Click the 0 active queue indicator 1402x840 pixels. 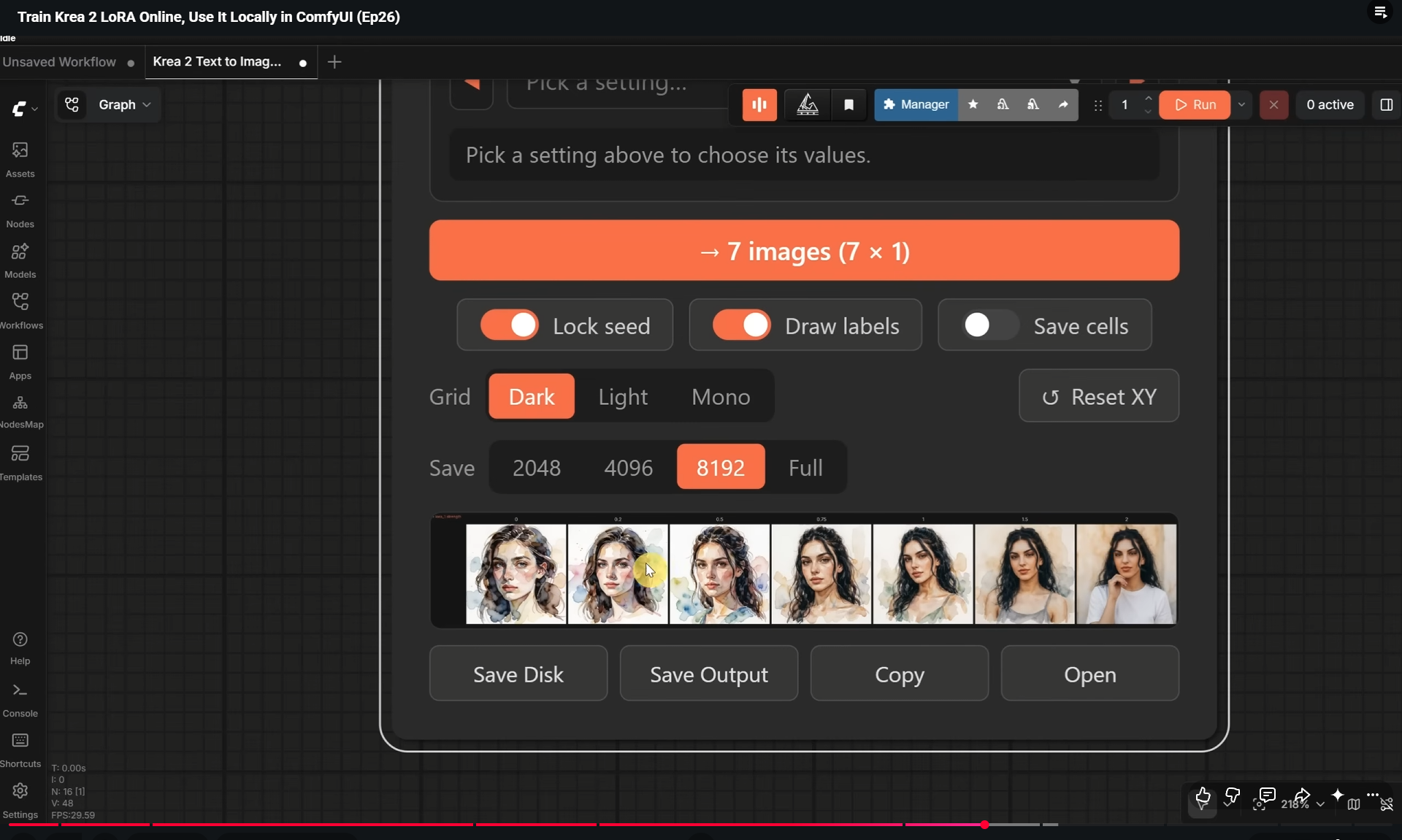tap(1330, 104)
